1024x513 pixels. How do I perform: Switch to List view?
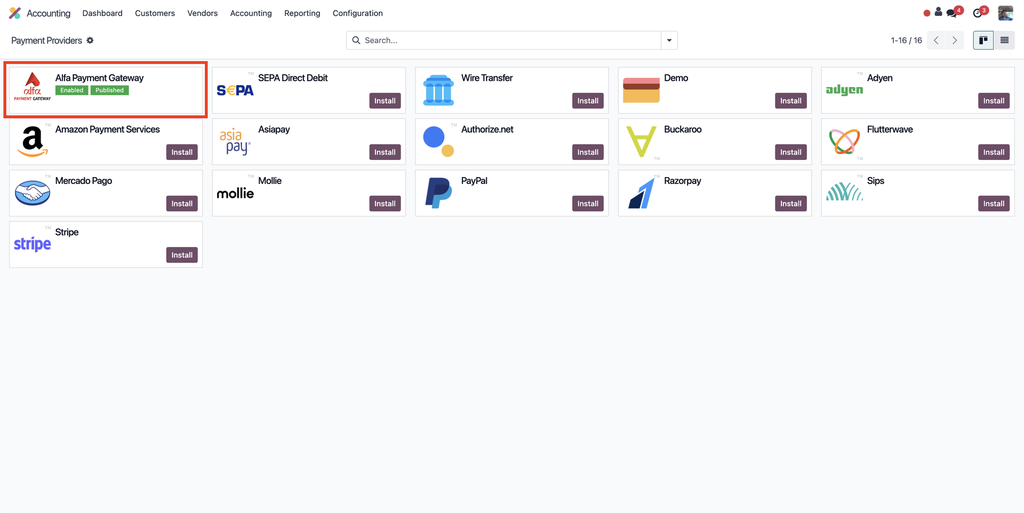click(x=1004, y=40)
